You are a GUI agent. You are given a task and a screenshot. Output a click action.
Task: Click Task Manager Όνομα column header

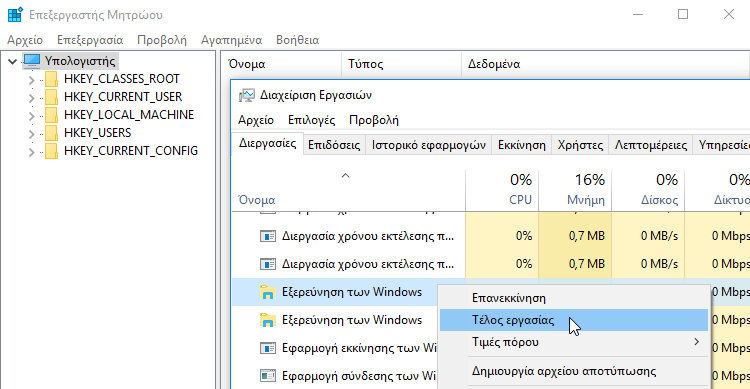tap(349, 190)
